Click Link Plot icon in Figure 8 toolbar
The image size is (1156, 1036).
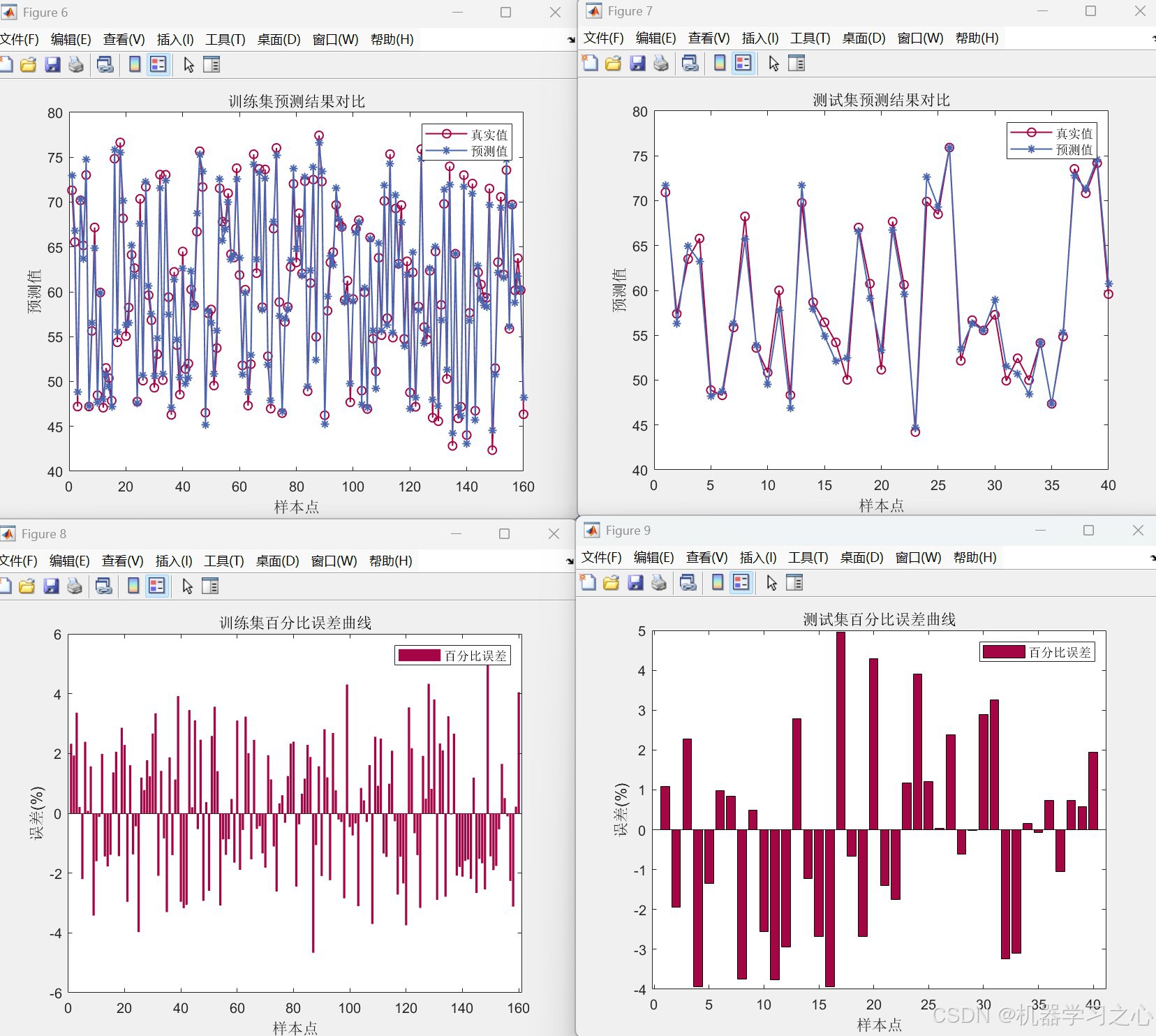tap(104, 586)
